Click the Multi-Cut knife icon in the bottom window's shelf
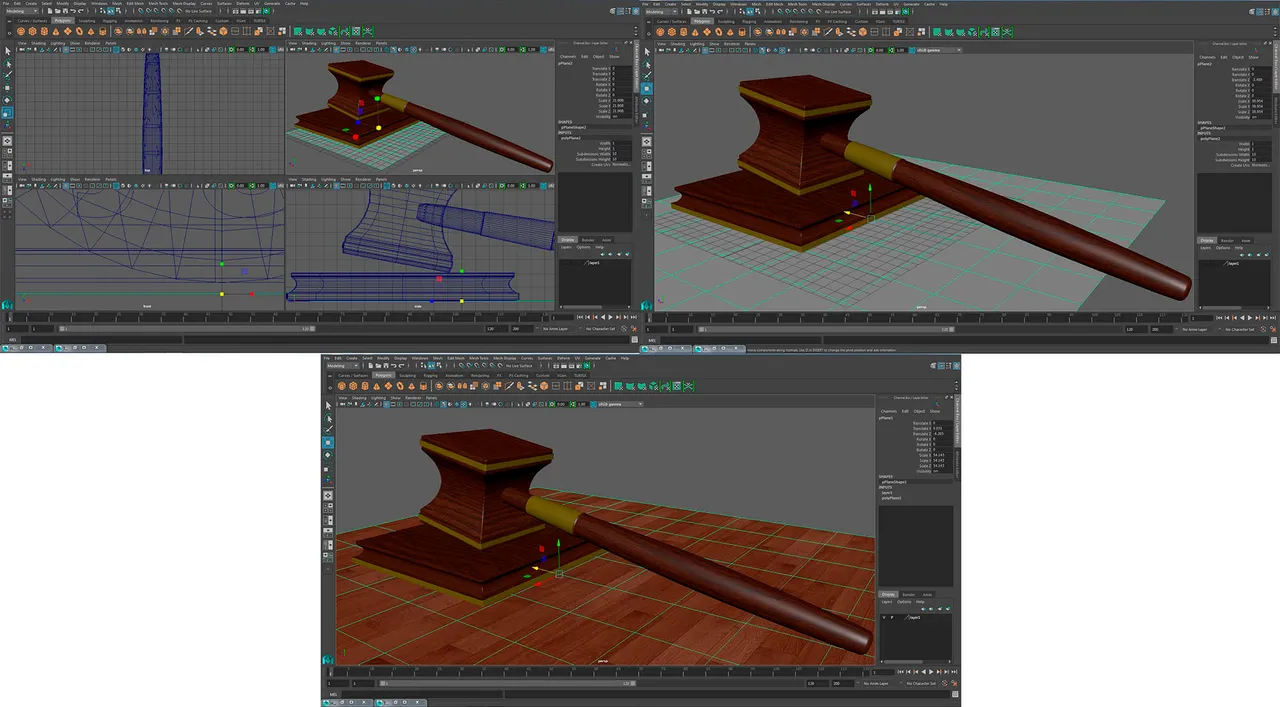 509,386
